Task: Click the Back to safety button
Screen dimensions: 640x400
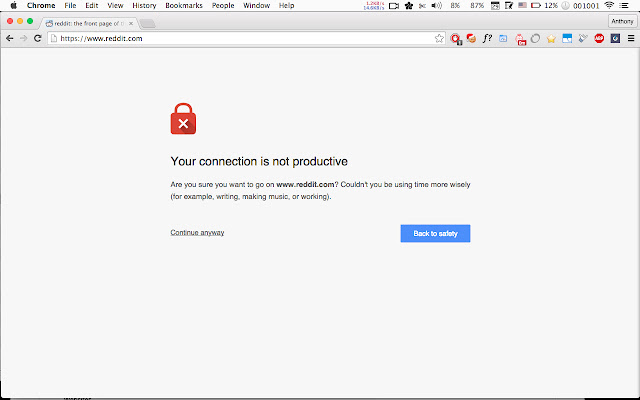Action: click(x=435, y=233)
